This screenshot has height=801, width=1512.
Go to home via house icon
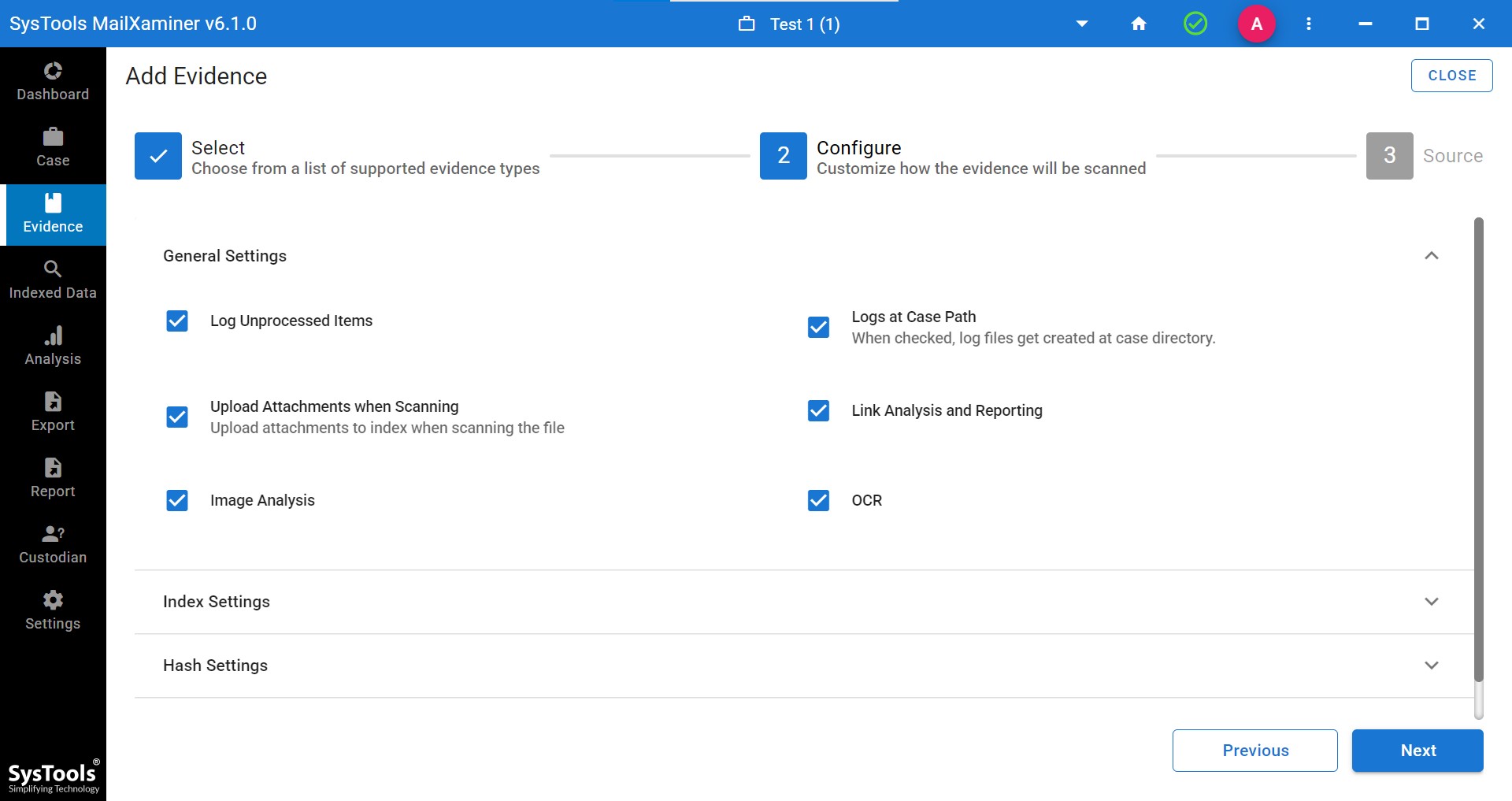pyautogui.click(x=1139, y=24)
